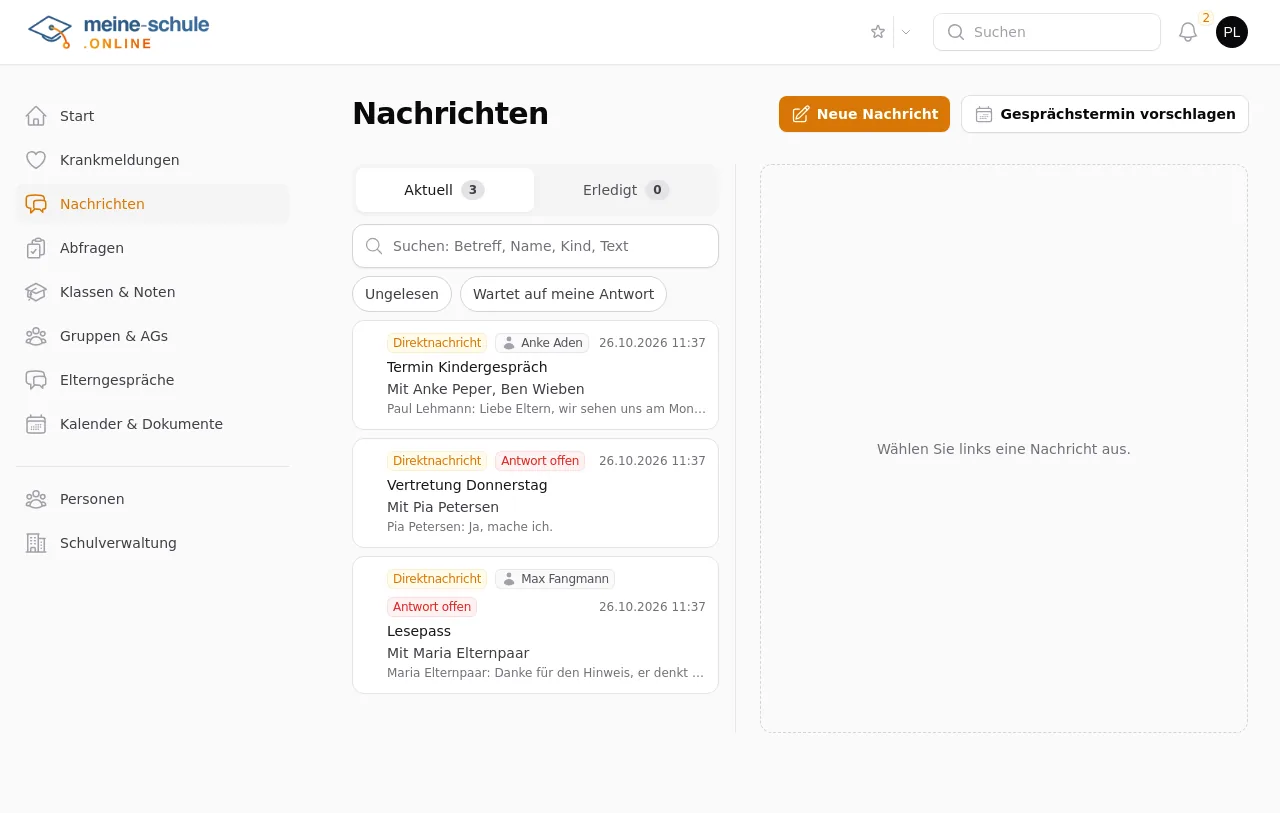Click the Klassen & Noten graduation cap icon

tap(36, 292)
